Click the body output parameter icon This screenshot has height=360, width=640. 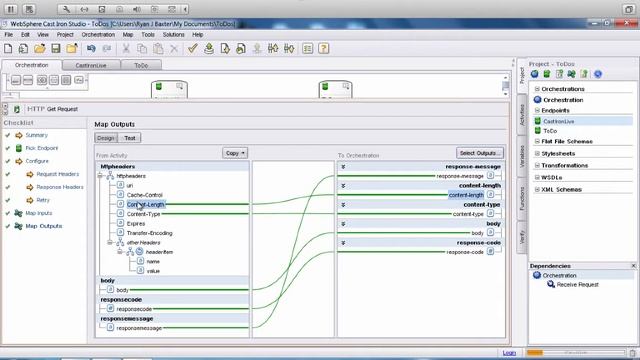point(490,233)
